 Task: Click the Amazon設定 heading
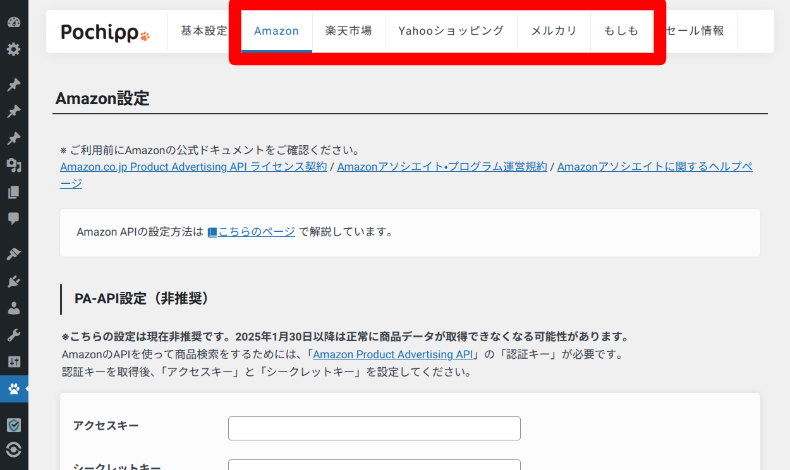[102, 98]
